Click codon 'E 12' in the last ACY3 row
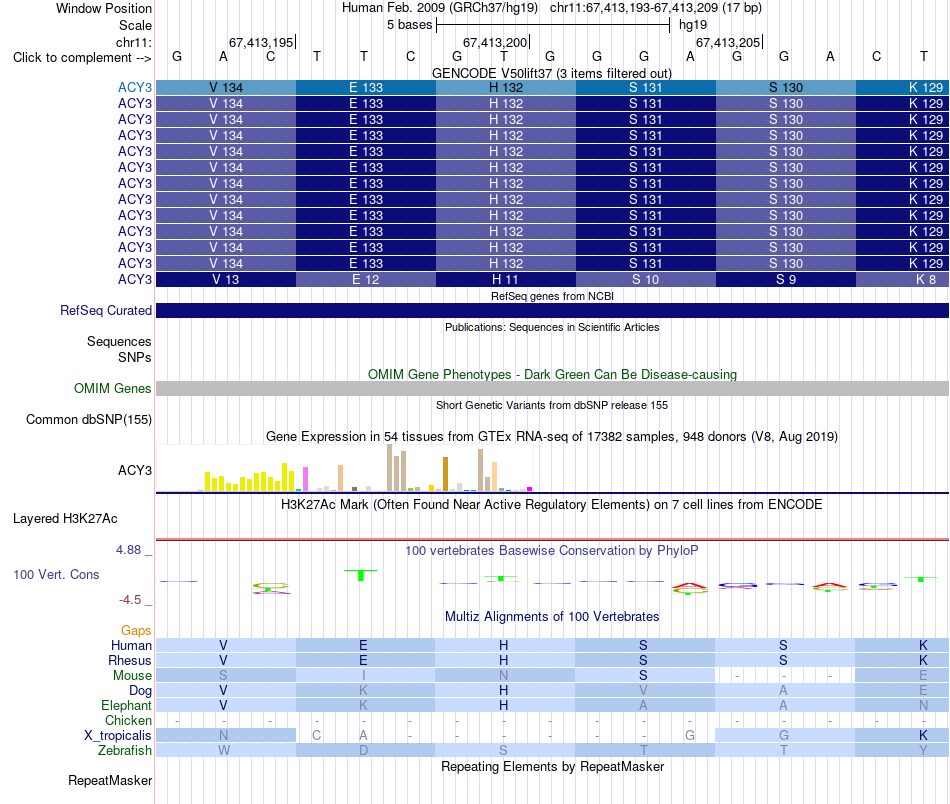The height and width of the screenshot is (804, 950). click(x=365, y=279)
